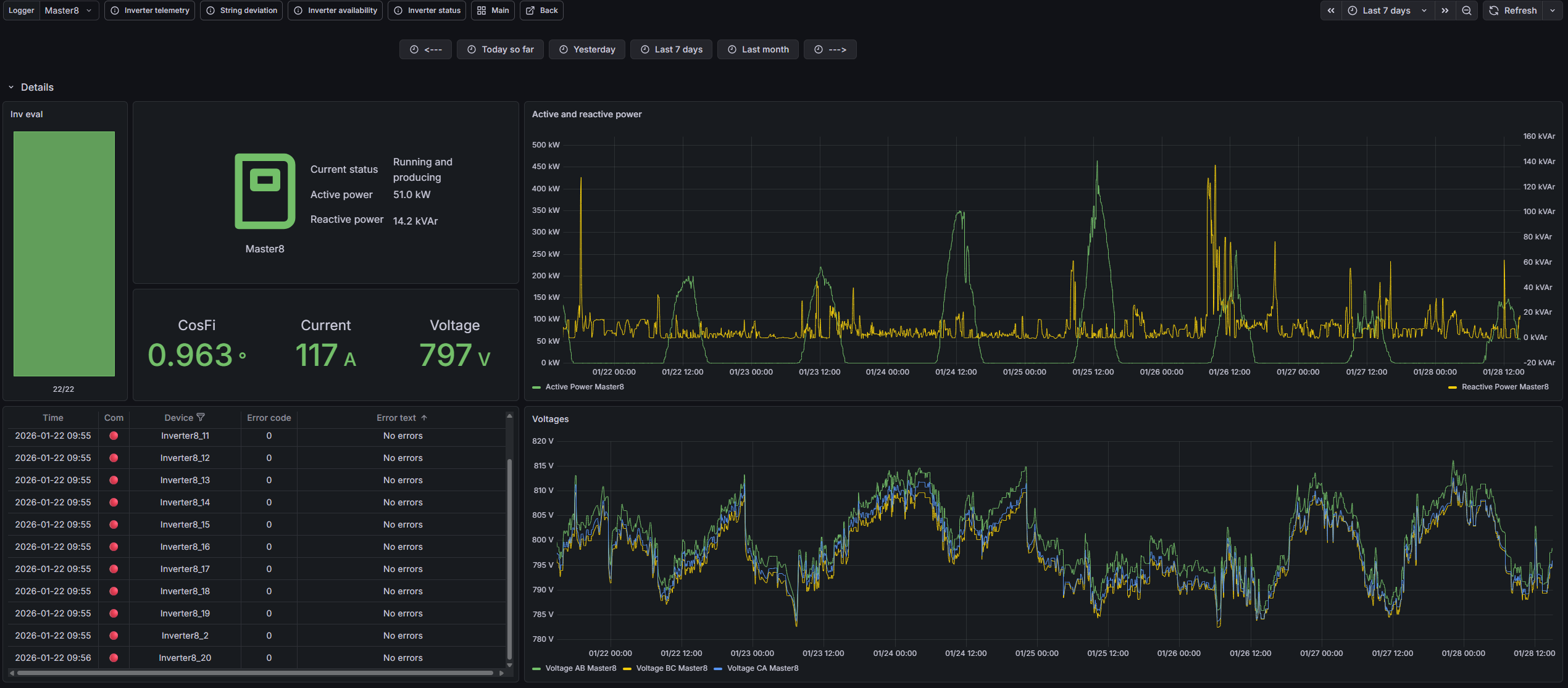Click the table scroll-right arrow
The height and width of the screenshot is (688, 1568).
(x=501, y=673)
